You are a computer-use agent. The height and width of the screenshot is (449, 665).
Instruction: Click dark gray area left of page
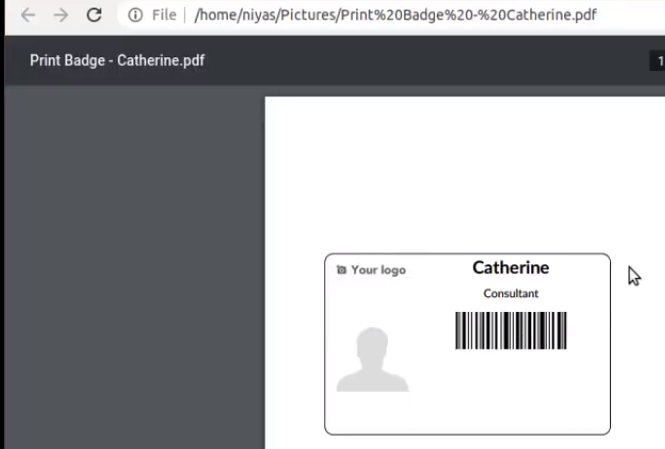click(x=135, y=267)
